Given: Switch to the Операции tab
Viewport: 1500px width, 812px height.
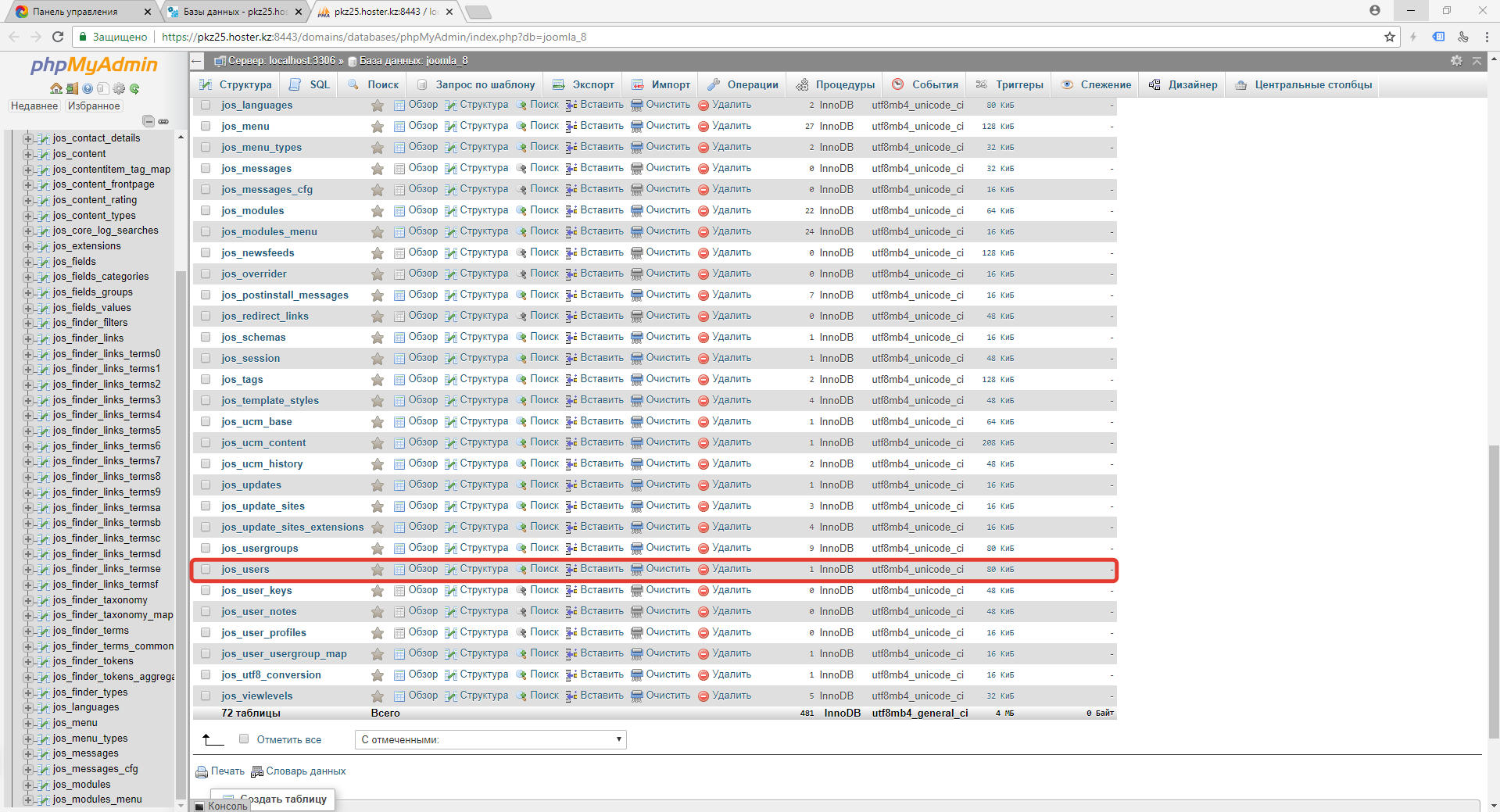Looking at the screenshot, I should pyautogui.click(x=743, y=84).
